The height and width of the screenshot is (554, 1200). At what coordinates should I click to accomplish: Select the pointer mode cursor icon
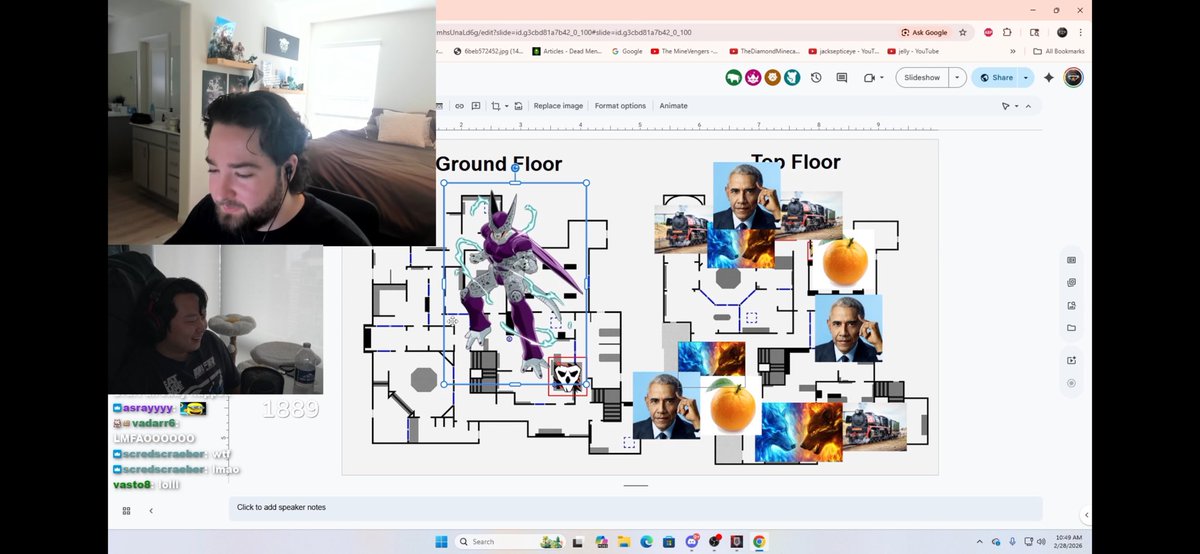[x=1006, y=106]
